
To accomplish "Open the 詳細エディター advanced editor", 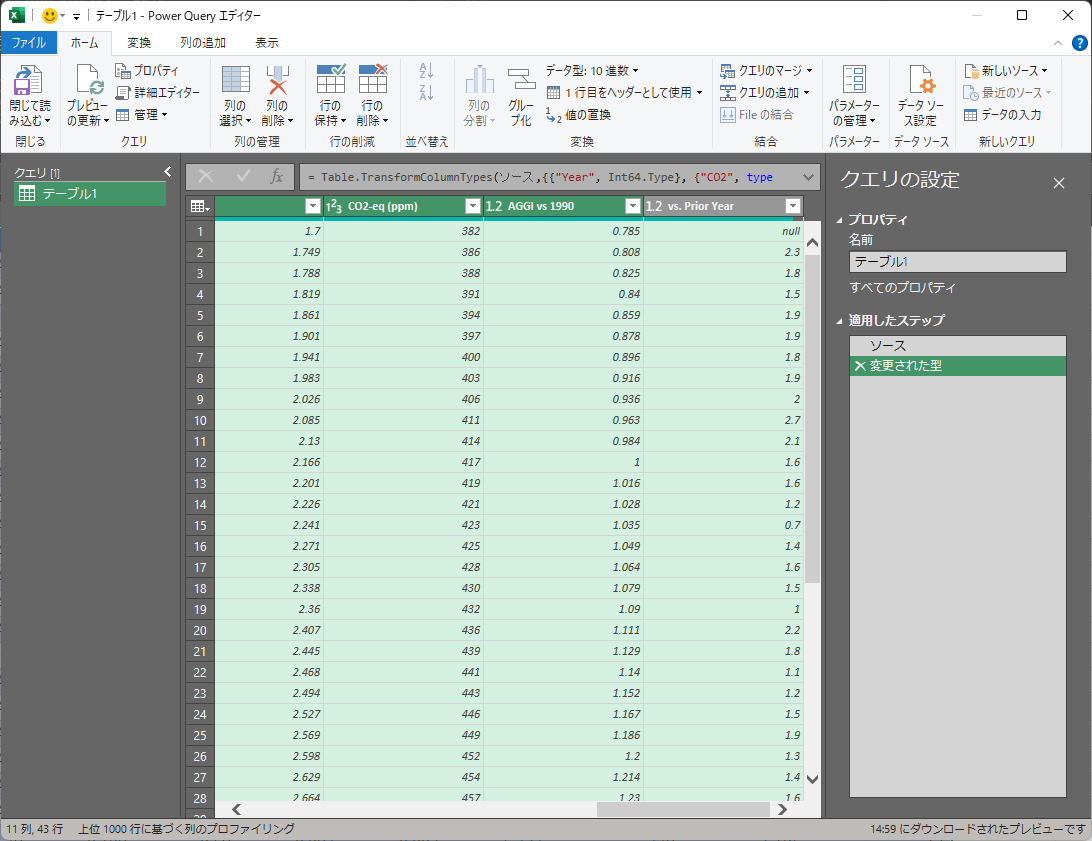I will click(x=157, y=93).
